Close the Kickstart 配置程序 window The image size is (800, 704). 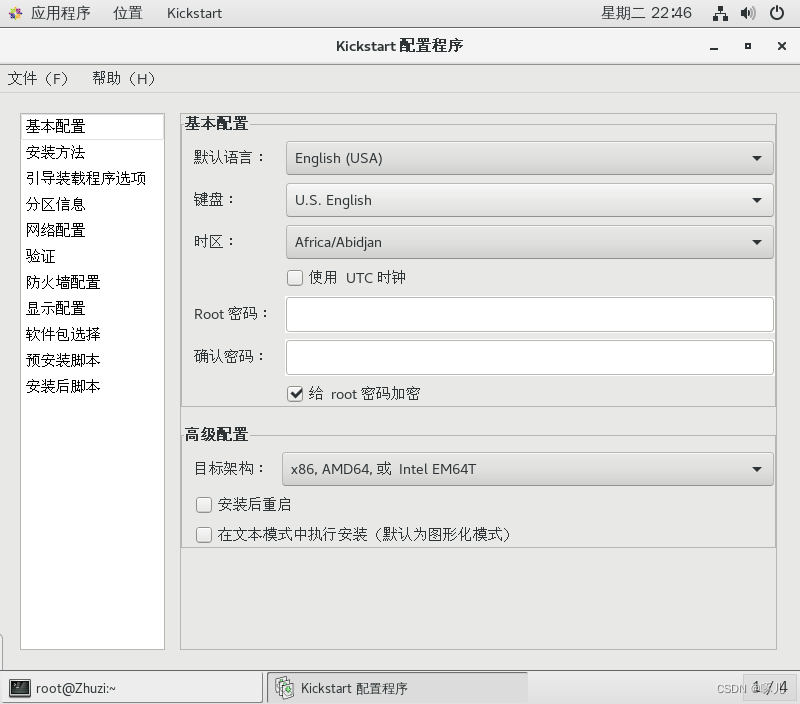(x=781, y=46)
